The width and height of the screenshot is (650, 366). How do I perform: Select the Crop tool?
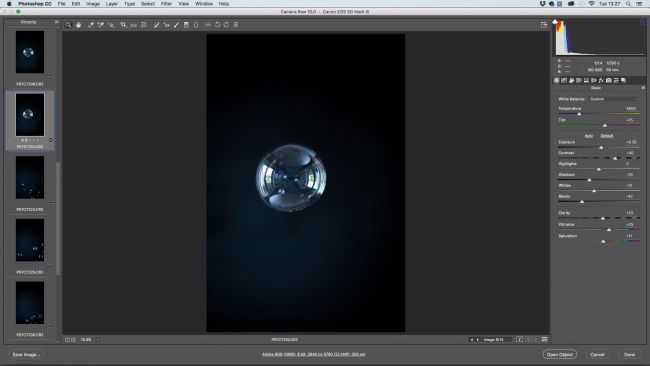pyautogui.click(x=123, y=25)
